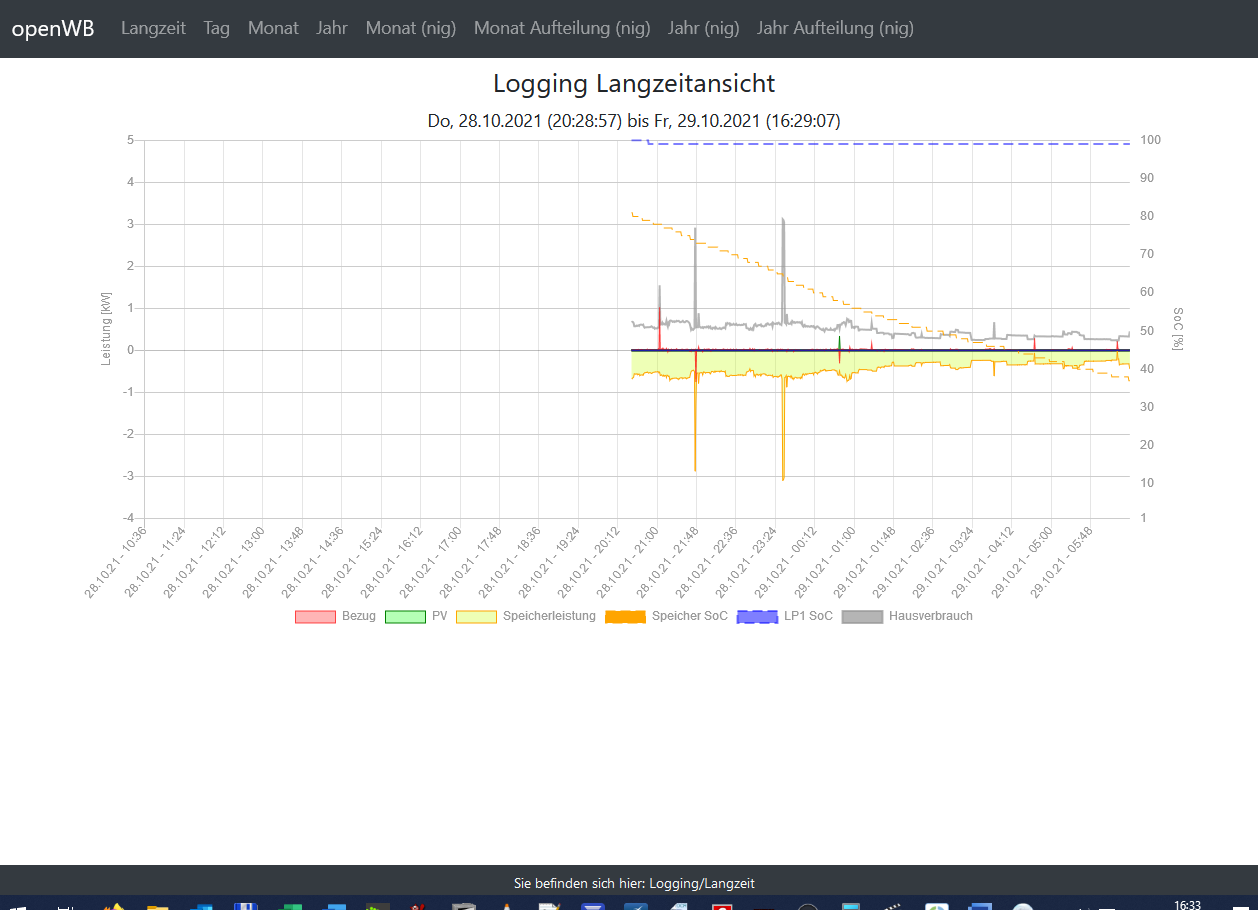Switch to the Tag view
The height and width of the screenshot is (910, 1258).
click(x=216, y=28)
